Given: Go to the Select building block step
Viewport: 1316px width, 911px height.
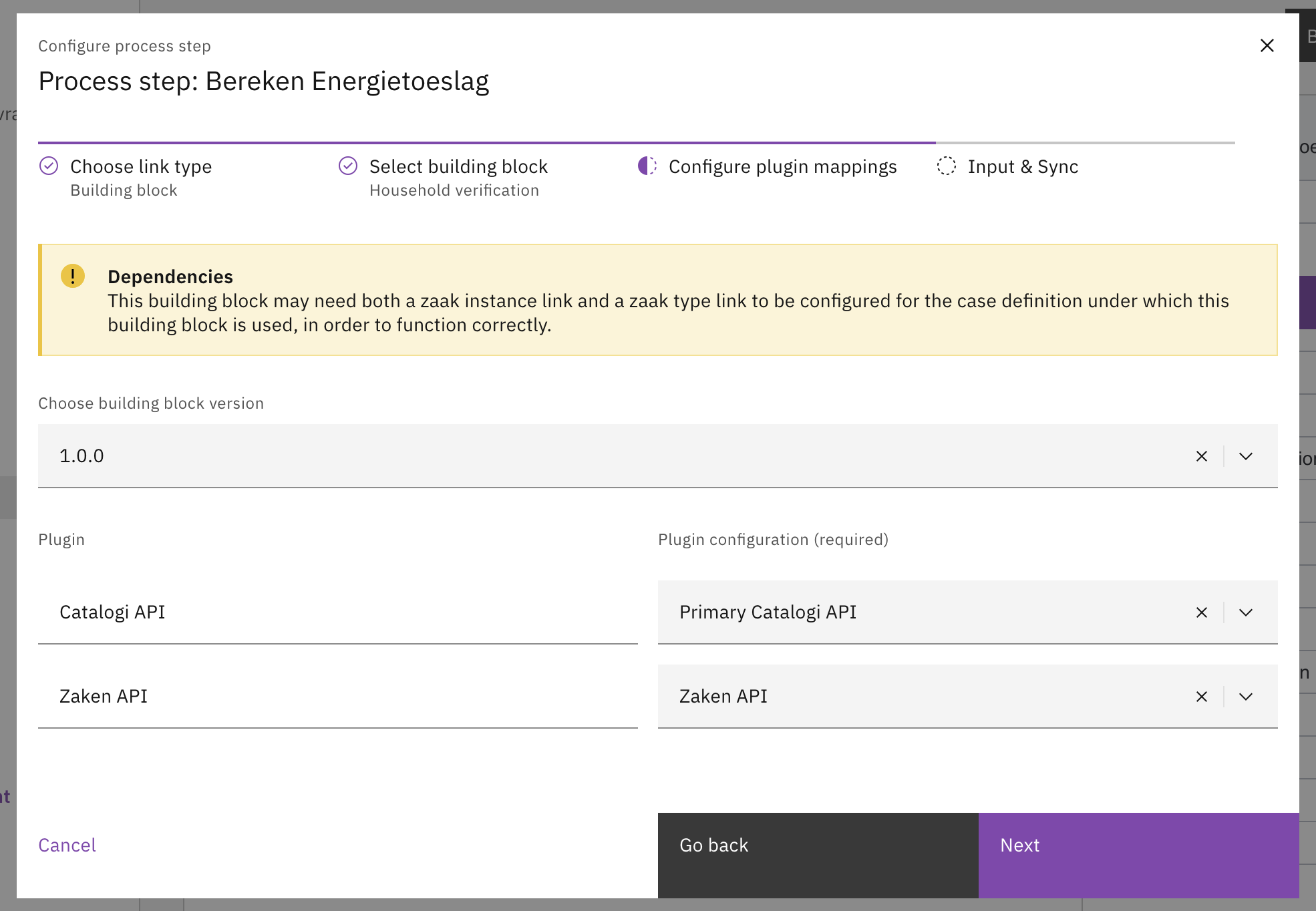Looking at the screenshot, I should coord(458,167).
